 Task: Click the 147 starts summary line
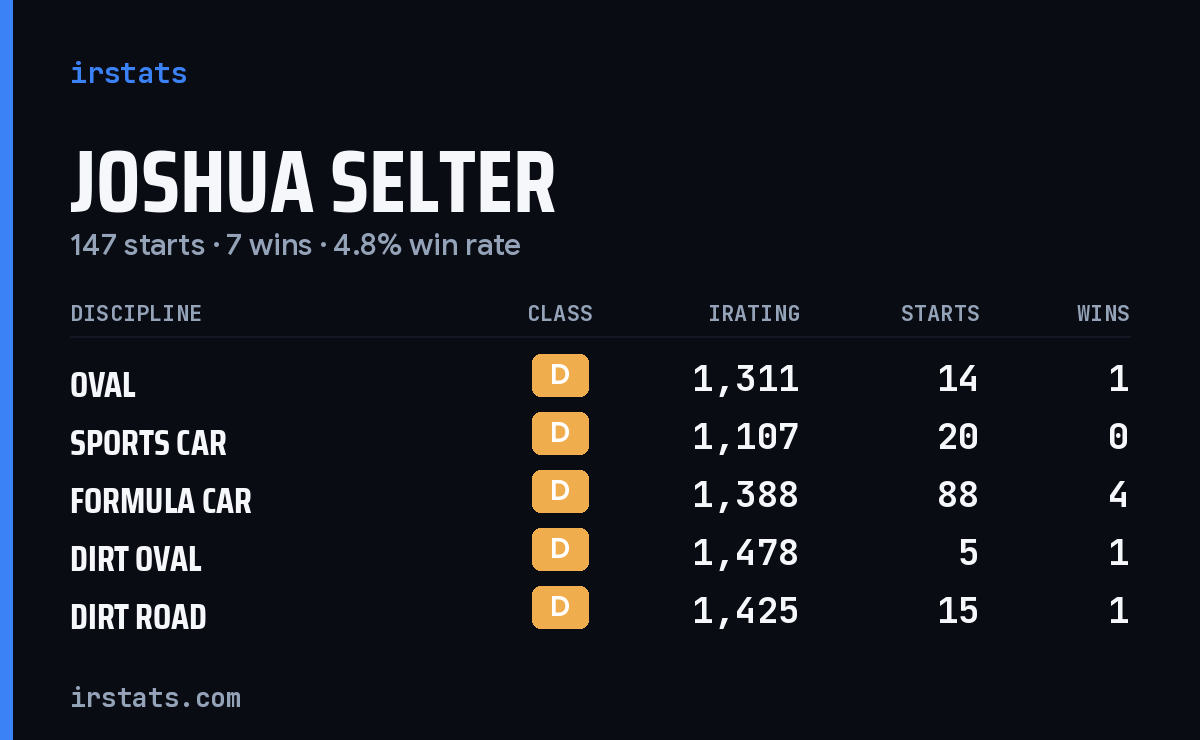coord(295,245)
